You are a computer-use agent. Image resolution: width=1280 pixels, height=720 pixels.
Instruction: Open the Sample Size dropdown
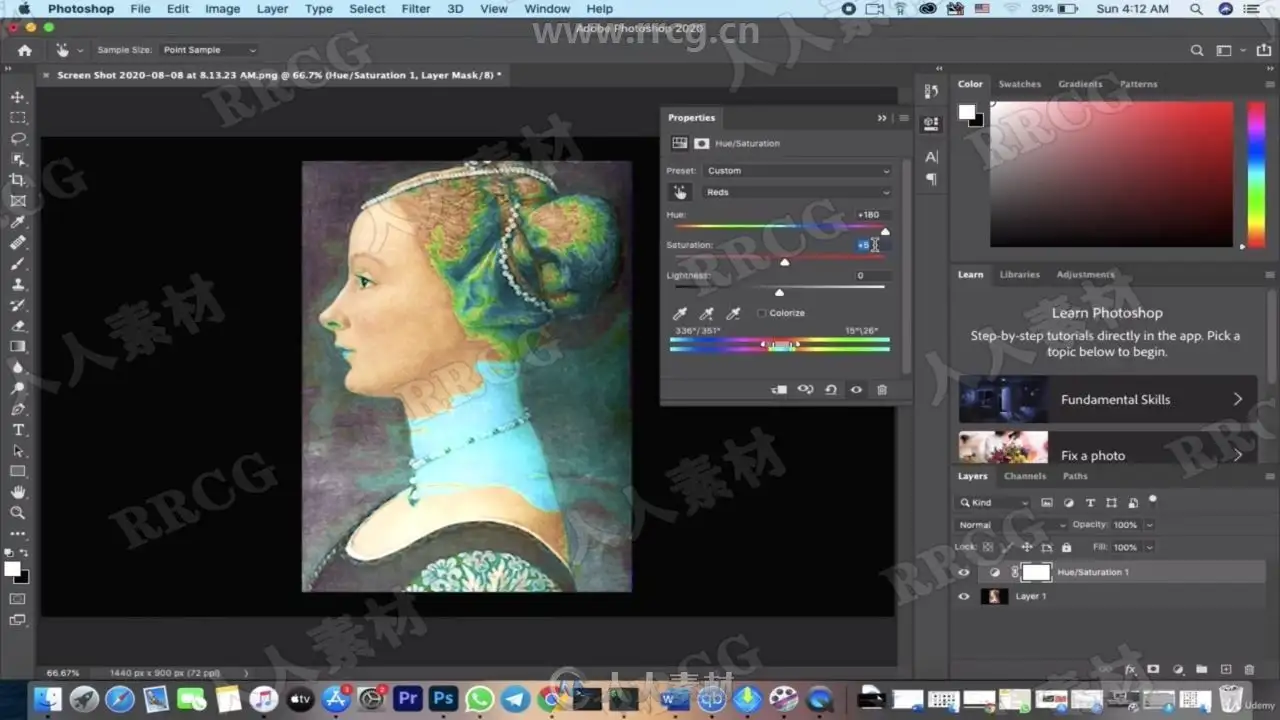pyautogui.click(x=210, y=50)
